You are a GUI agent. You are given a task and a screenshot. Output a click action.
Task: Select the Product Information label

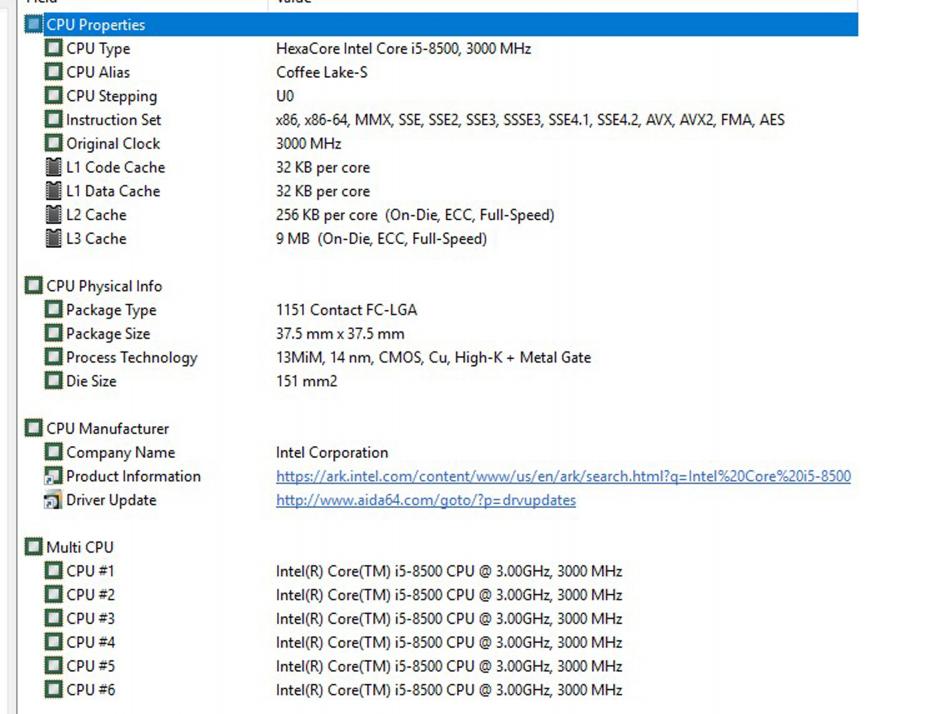coord(133,476)
